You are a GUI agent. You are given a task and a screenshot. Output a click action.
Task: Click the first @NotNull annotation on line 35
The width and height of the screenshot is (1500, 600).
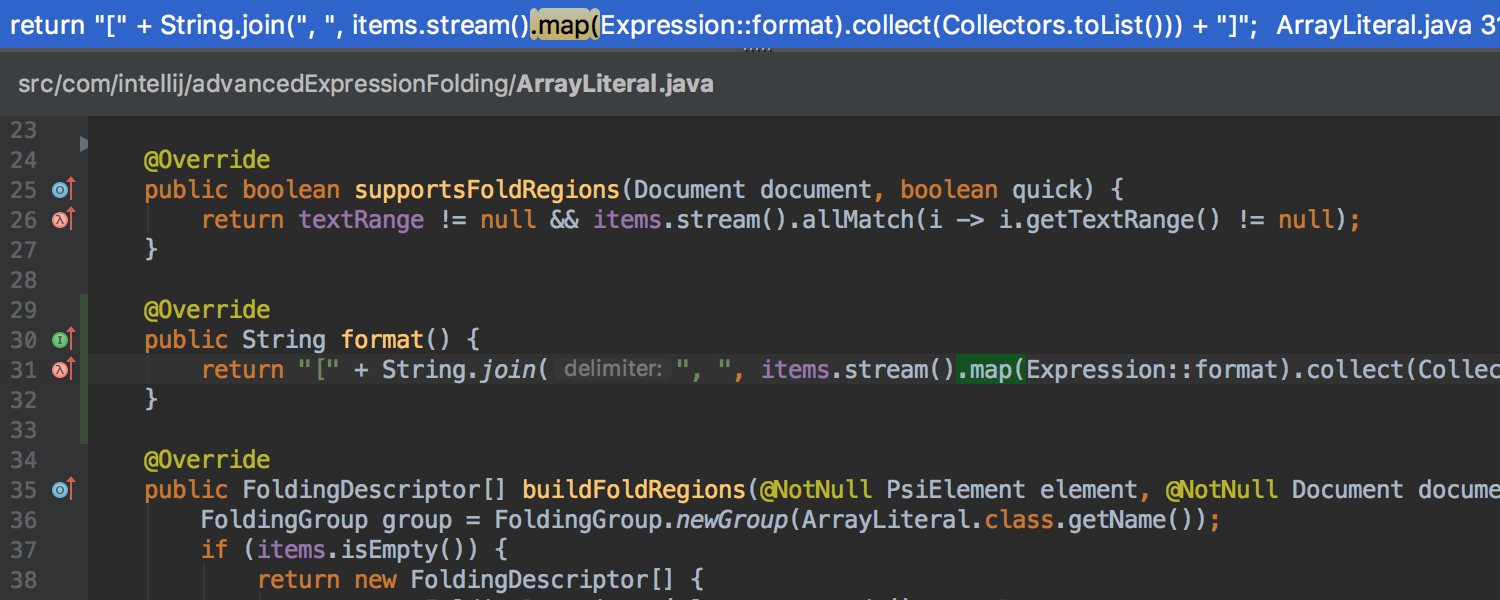coord(816,490)
